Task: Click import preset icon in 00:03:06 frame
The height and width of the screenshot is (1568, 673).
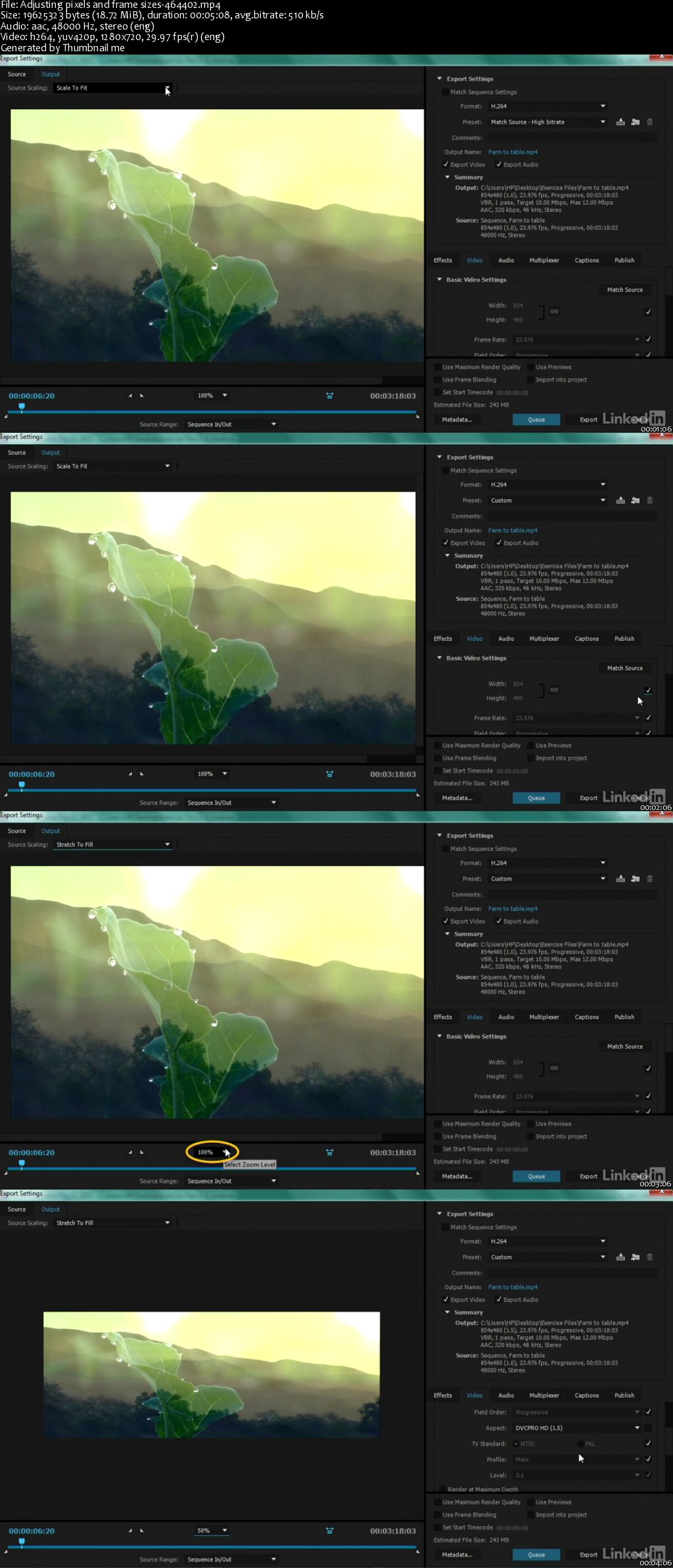Action: (x=636, y=879)
